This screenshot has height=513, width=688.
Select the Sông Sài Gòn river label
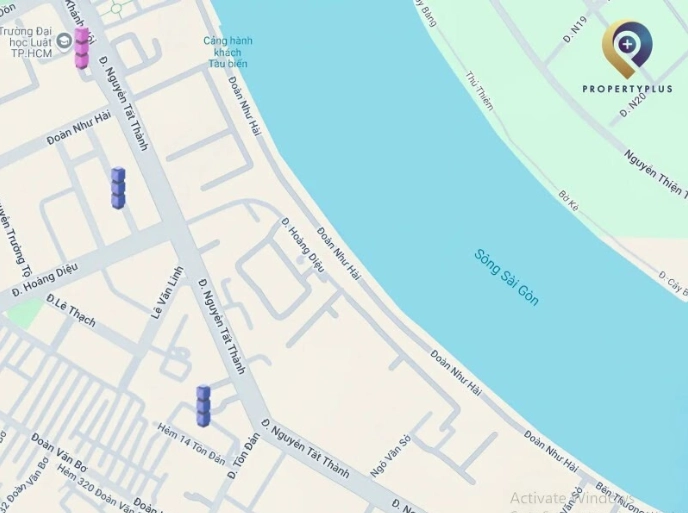pyautogui.click(x=506, y=277)
